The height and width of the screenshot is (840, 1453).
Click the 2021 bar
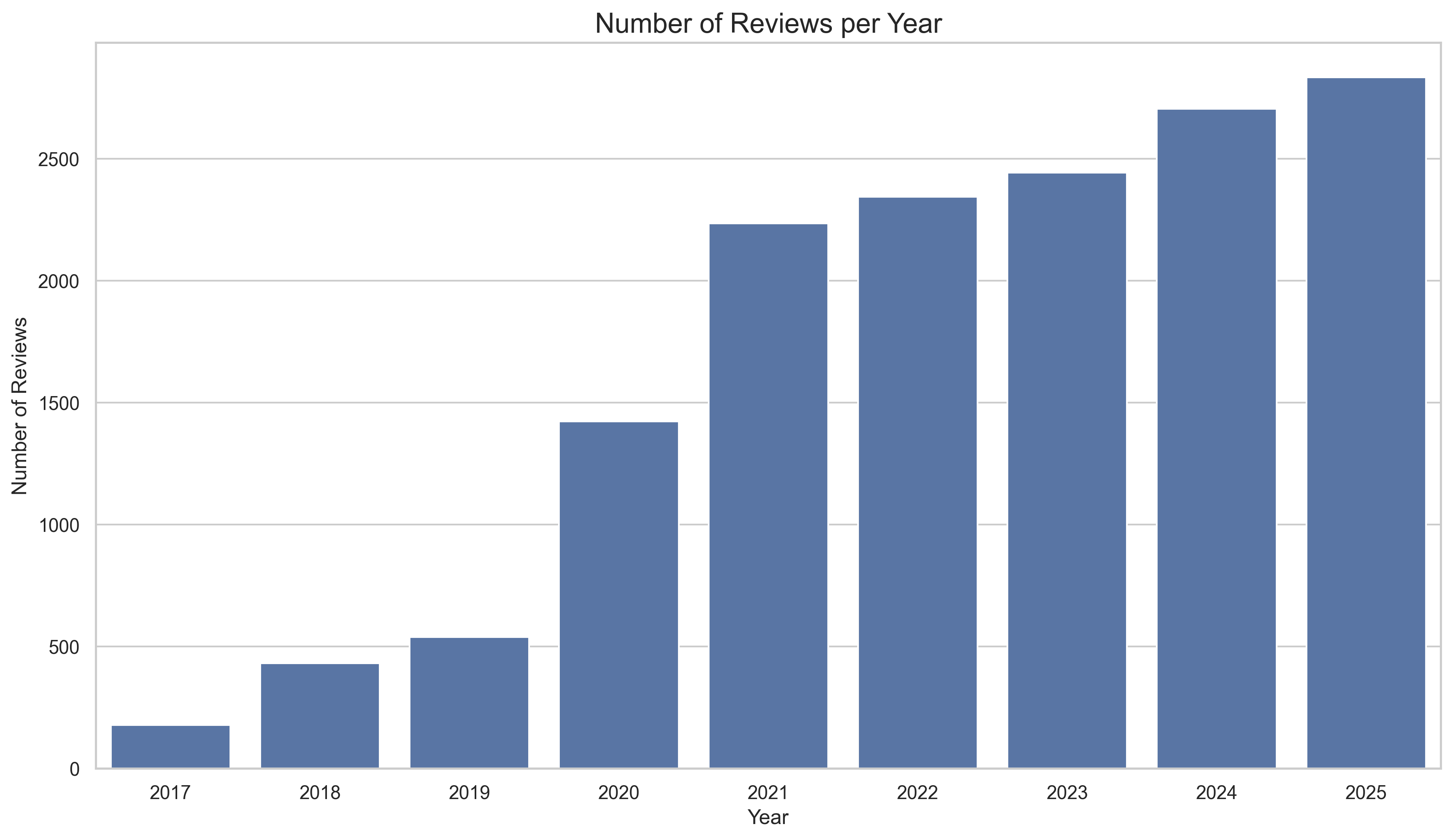point(768,496)
